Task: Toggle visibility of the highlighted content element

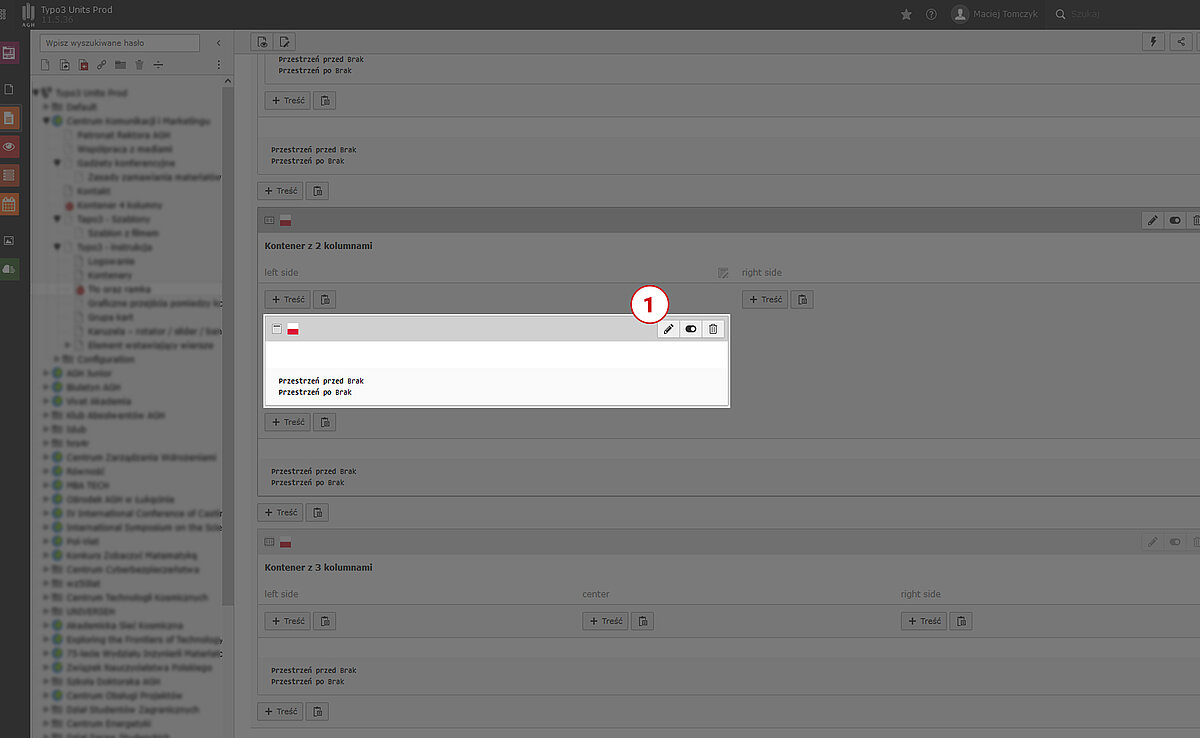Action: [x=691, y=329]
